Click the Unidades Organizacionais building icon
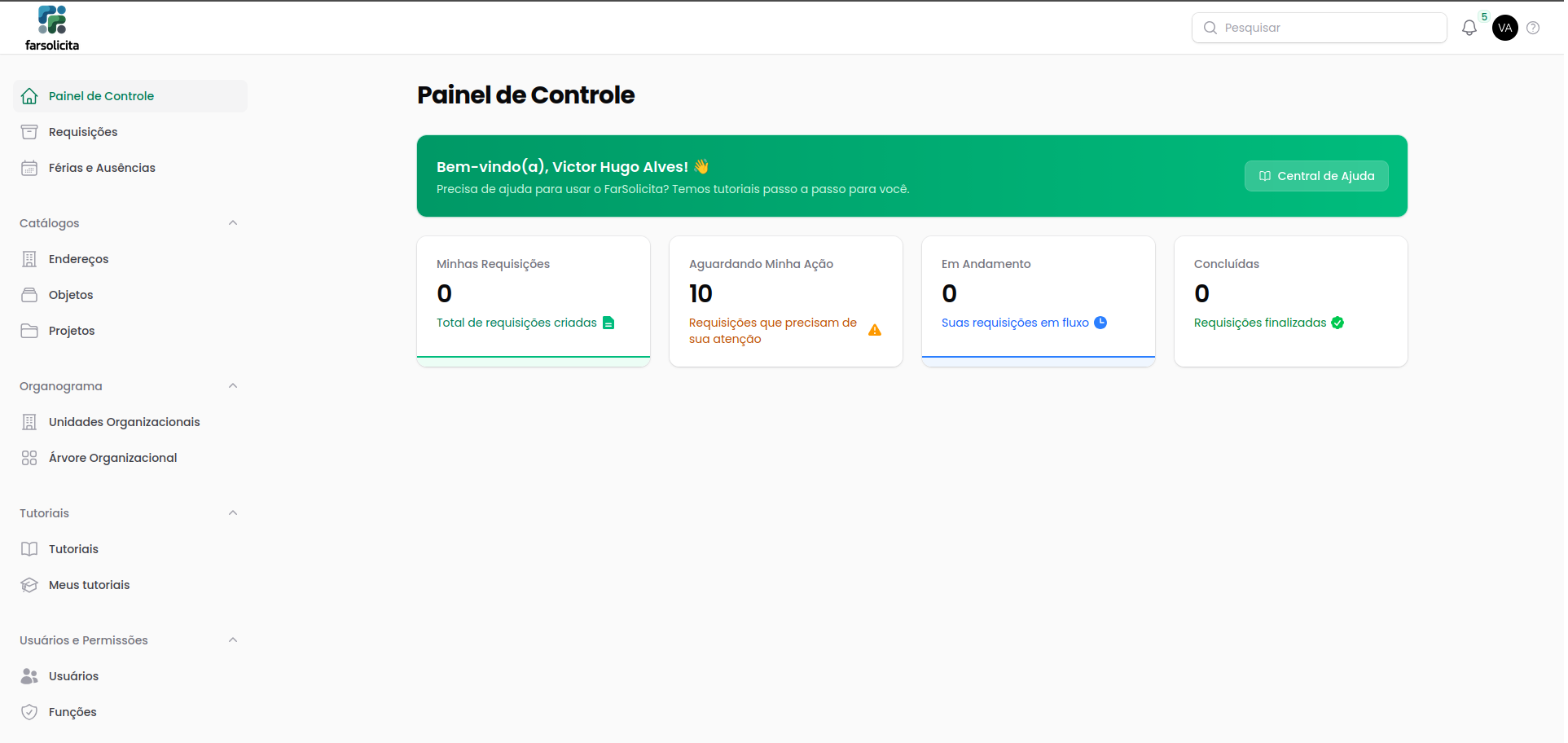This screenshot has width=1568, height=743. coord(29,422)
